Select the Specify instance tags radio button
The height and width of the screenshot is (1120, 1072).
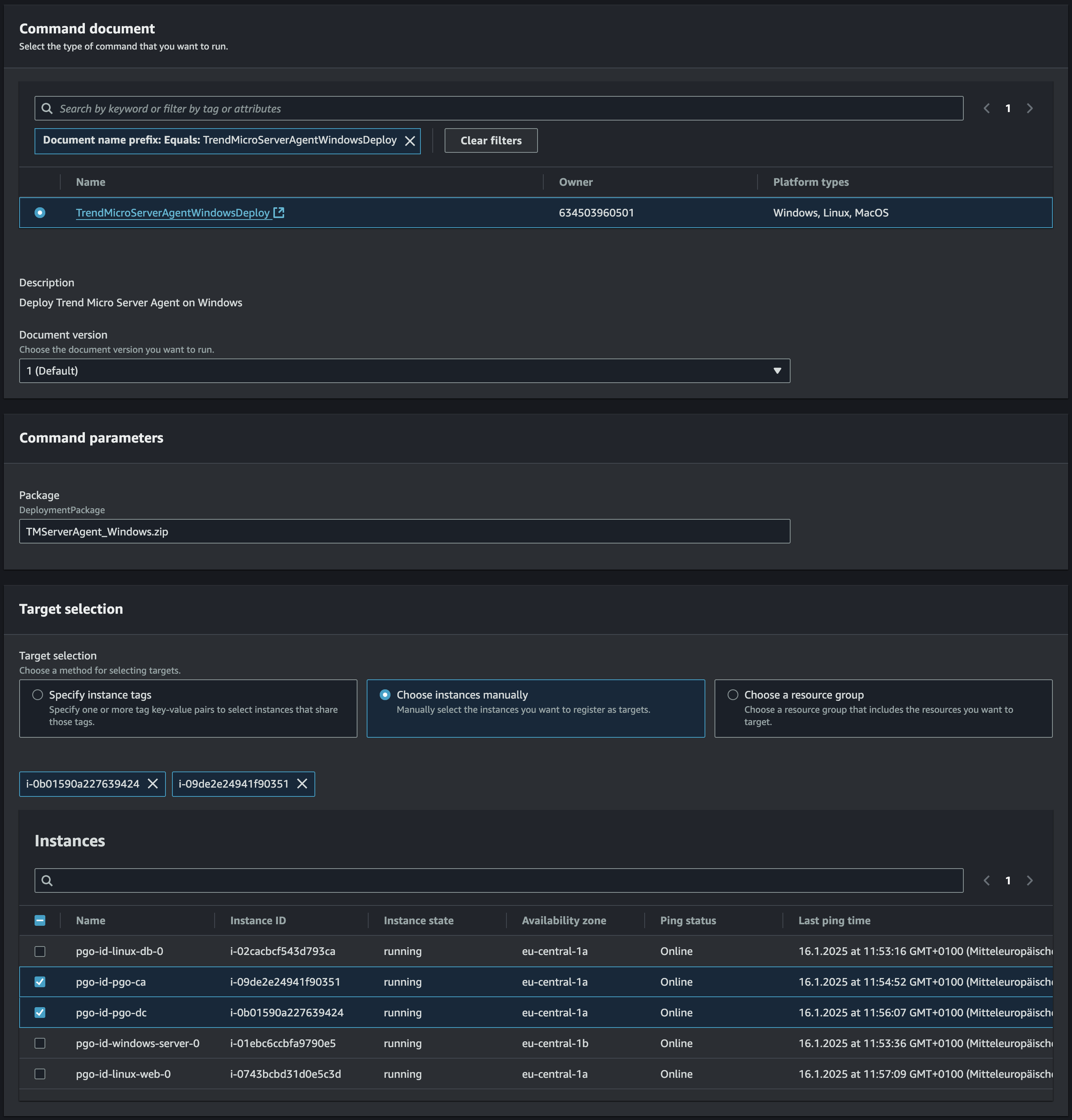pos(38,694)
